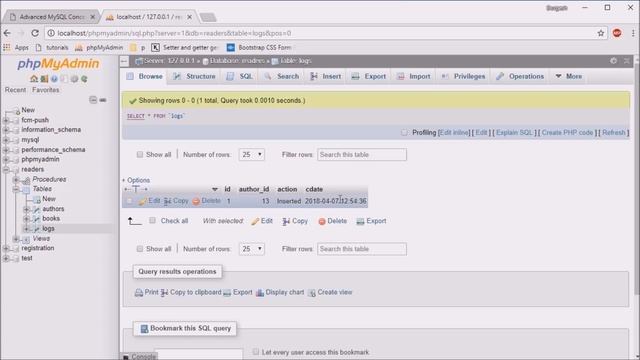Image resolution: width=640 pixels, height=360 pixels.
Task: Expand the information_schema database node
Action: [6, 130]
